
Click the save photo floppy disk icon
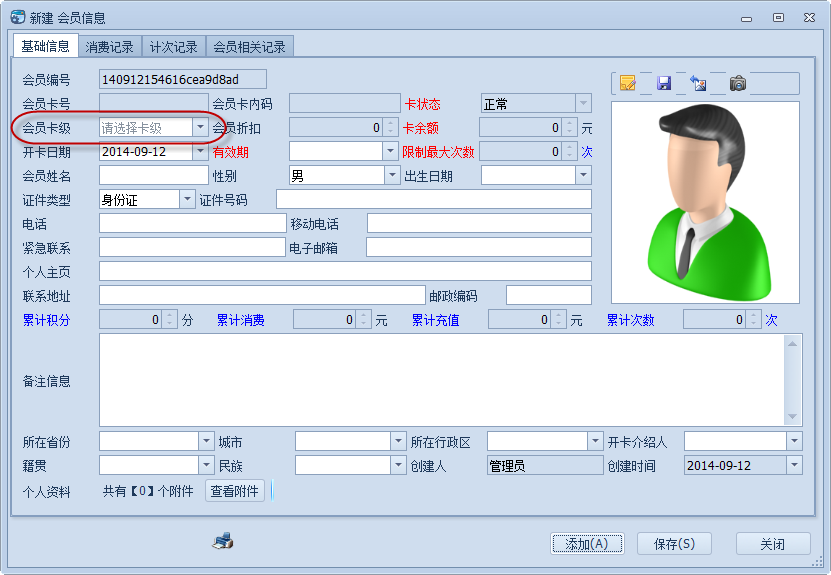tap(664, 83)
